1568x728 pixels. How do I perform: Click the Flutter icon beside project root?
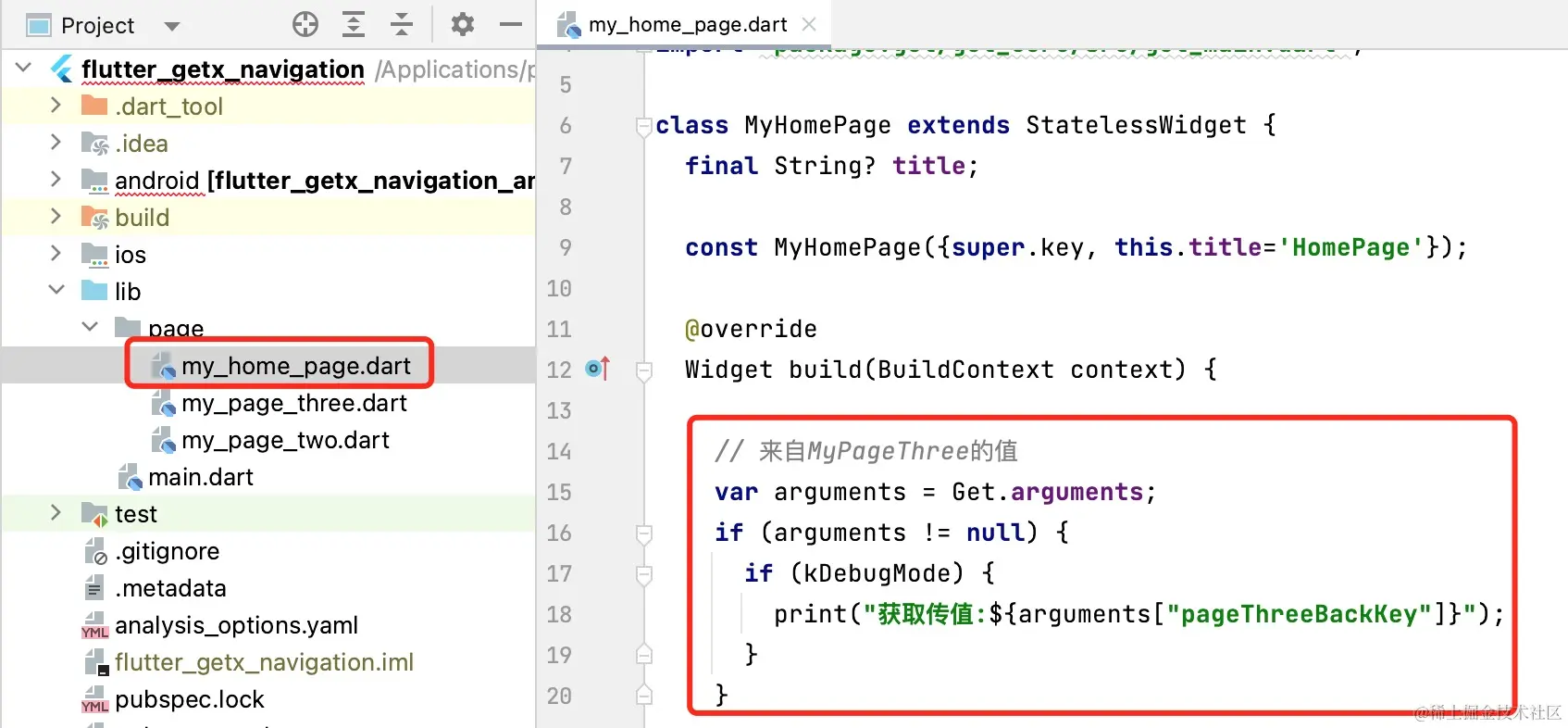point(62,69)
